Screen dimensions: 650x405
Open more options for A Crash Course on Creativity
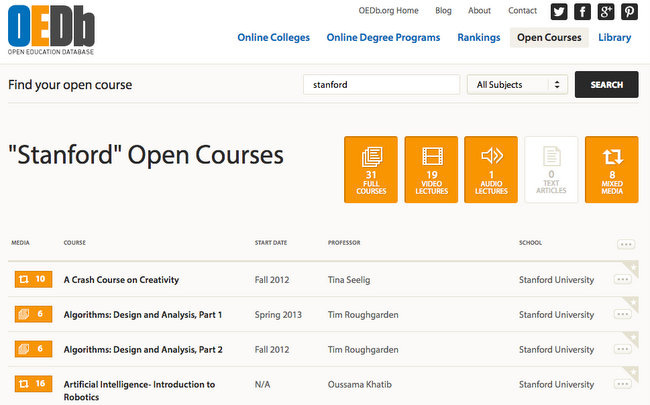[623, 279]
